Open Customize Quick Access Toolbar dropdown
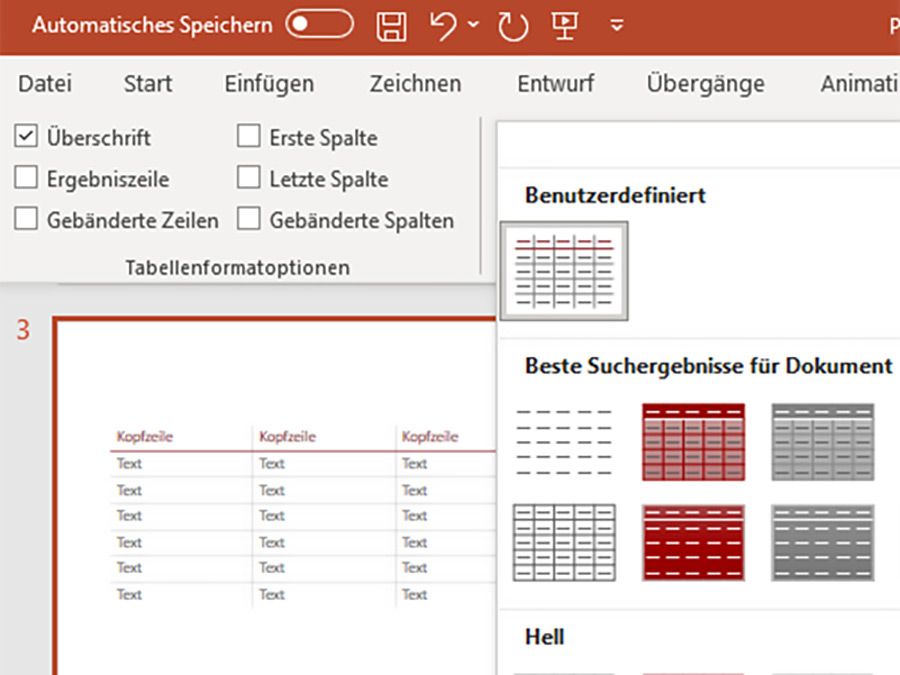Viewport: 900px width, 675px height. [617, 25]
